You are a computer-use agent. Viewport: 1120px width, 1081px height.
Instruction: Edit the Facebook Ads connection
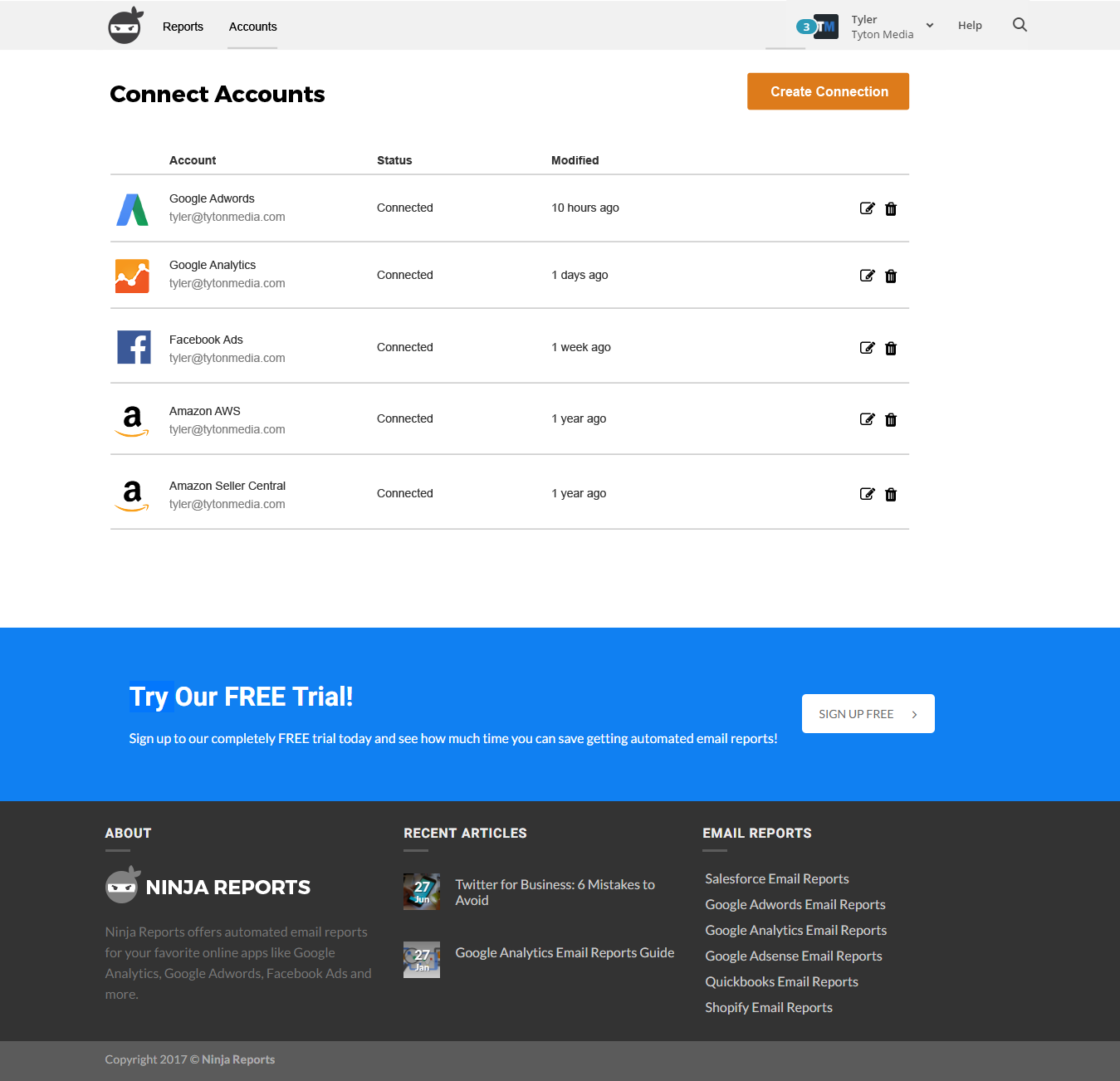tap(868, 348)
